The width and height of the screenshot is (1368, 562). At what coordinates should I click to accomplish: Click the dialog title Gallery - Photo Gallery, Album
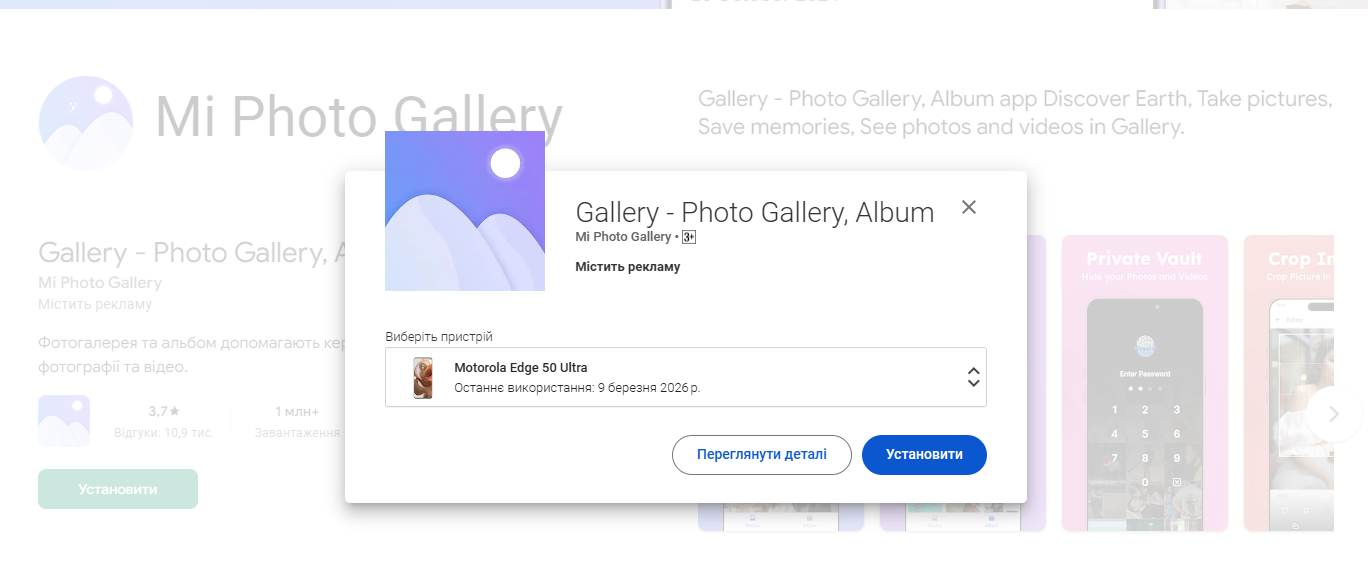(754, 212)
